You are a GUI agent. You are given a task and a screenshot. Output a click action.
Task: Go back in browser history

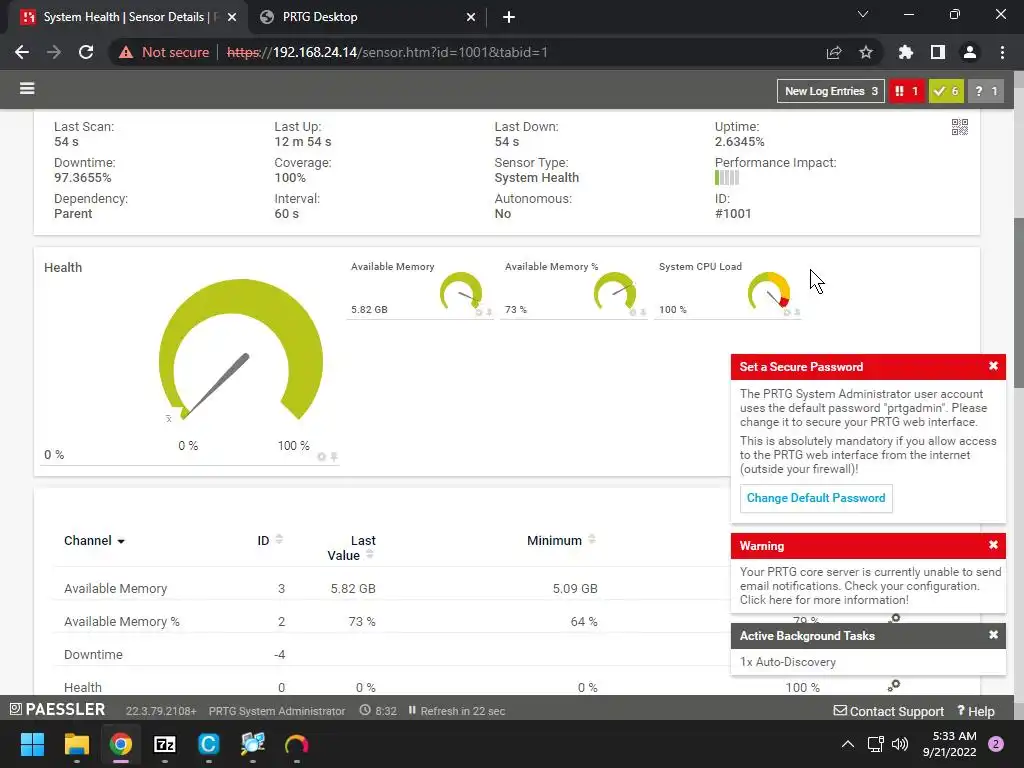(22, 52)
